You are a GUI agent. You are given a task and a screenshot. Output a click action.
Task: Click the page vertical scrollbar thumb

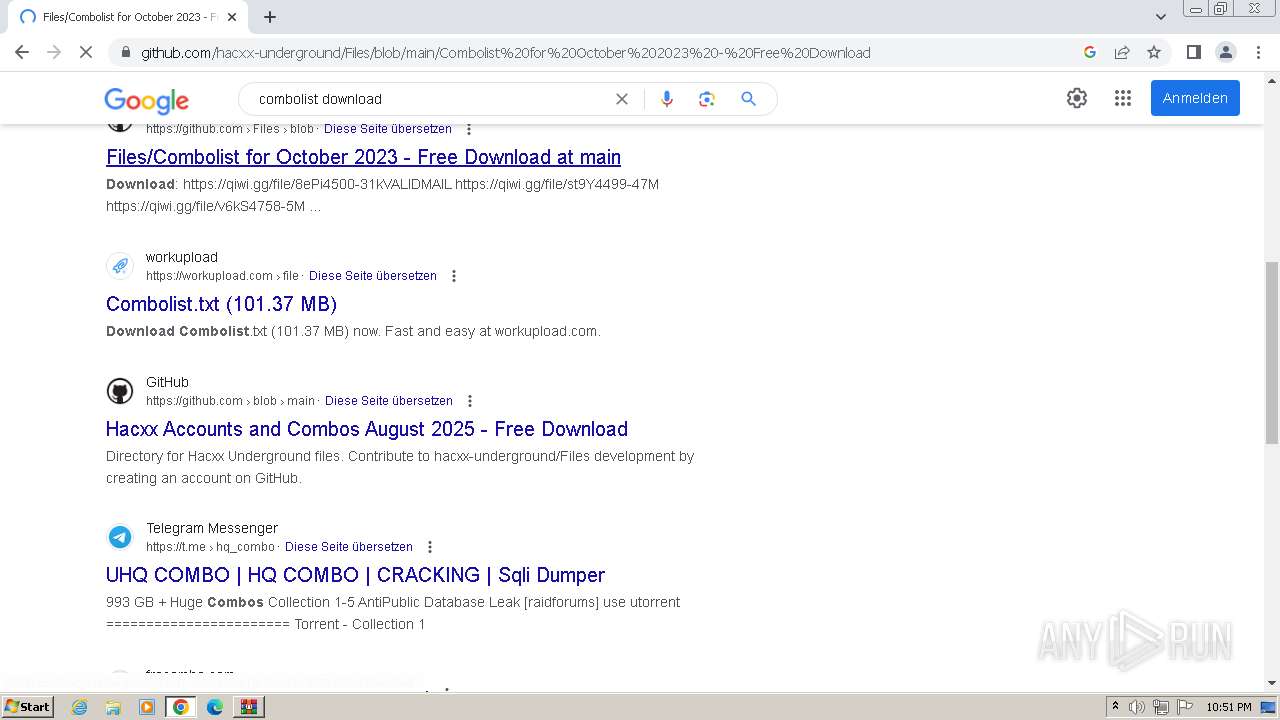tap(1272, 352)
